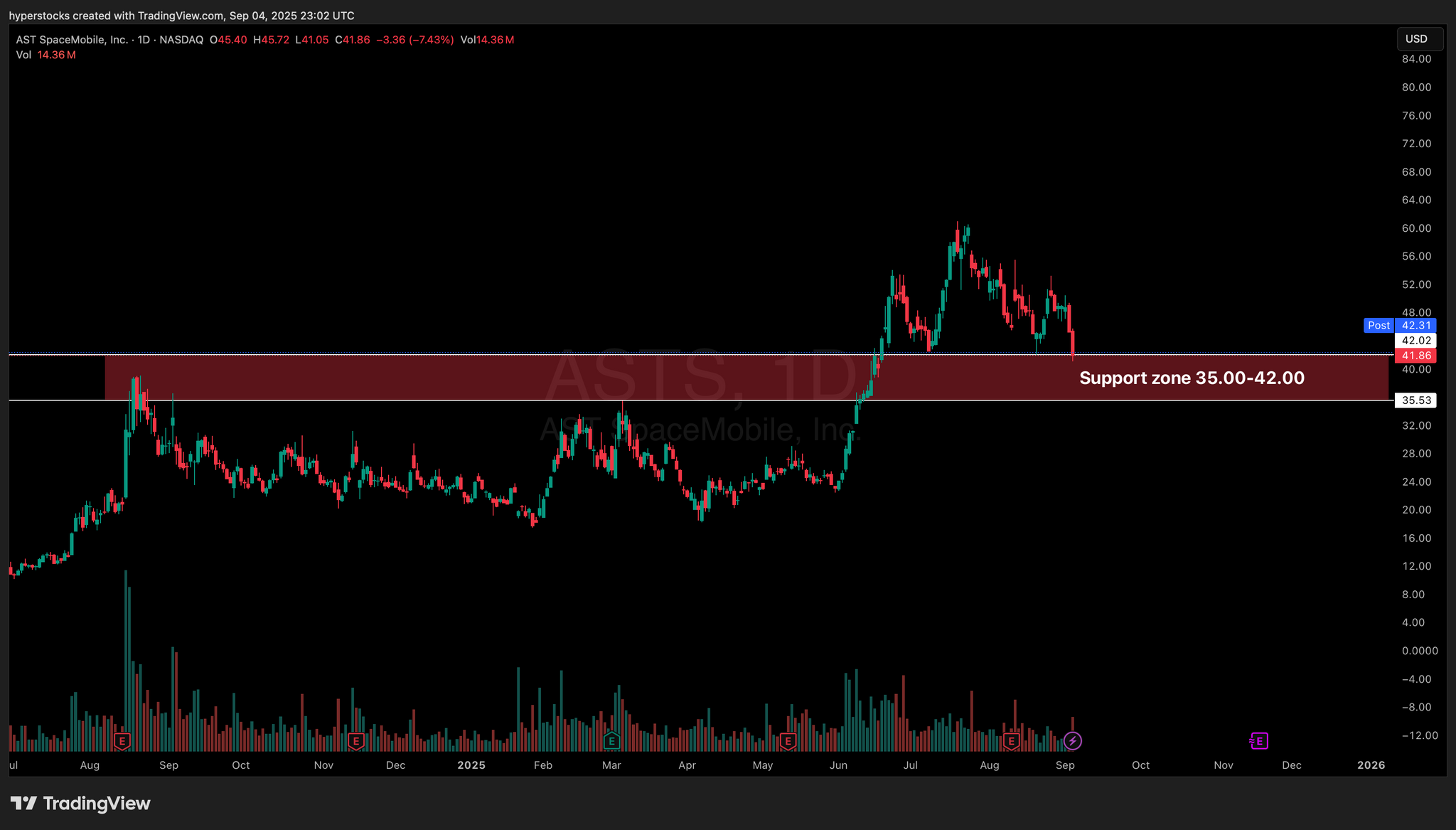This screenshot has height=830, width=1456.
Task: Click the 84.00 price scale label
Action: point(1416,59)
